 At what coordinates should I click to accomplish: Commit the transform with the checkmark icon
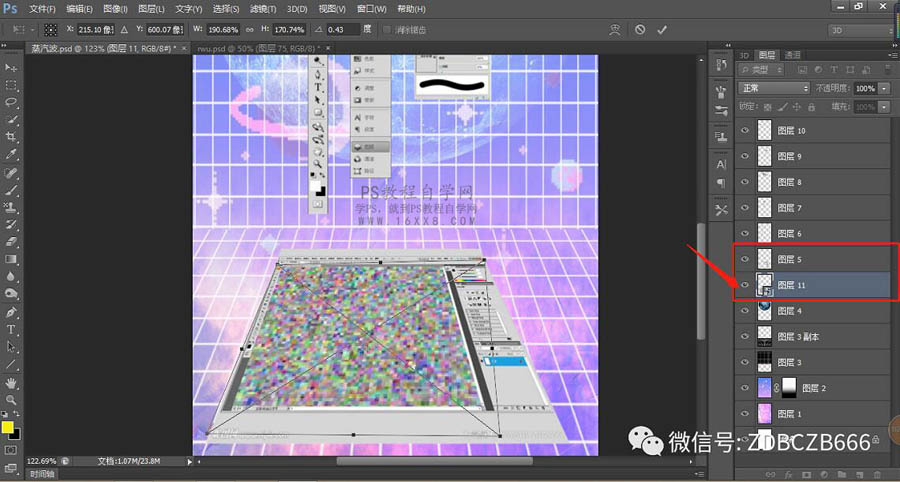pos(662,30)
